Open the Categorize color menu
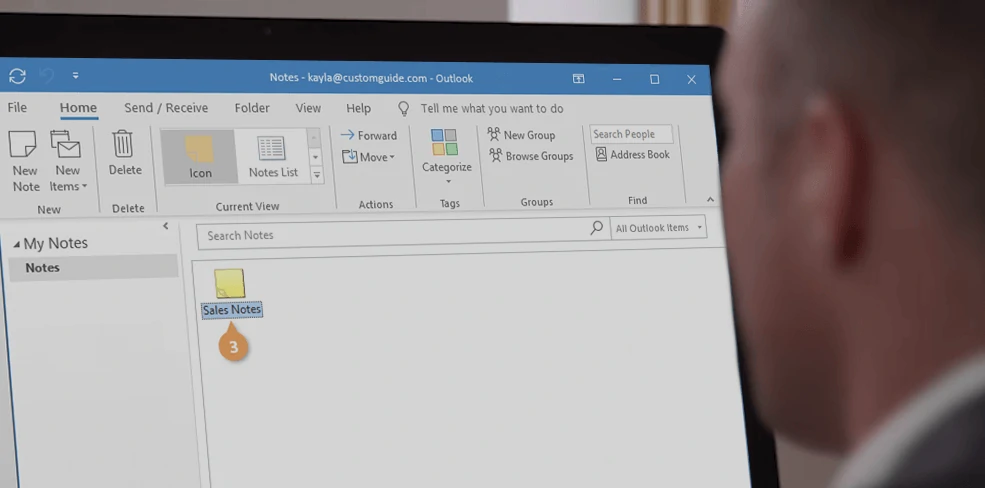985x488 pixels. (x=446, y=156)
